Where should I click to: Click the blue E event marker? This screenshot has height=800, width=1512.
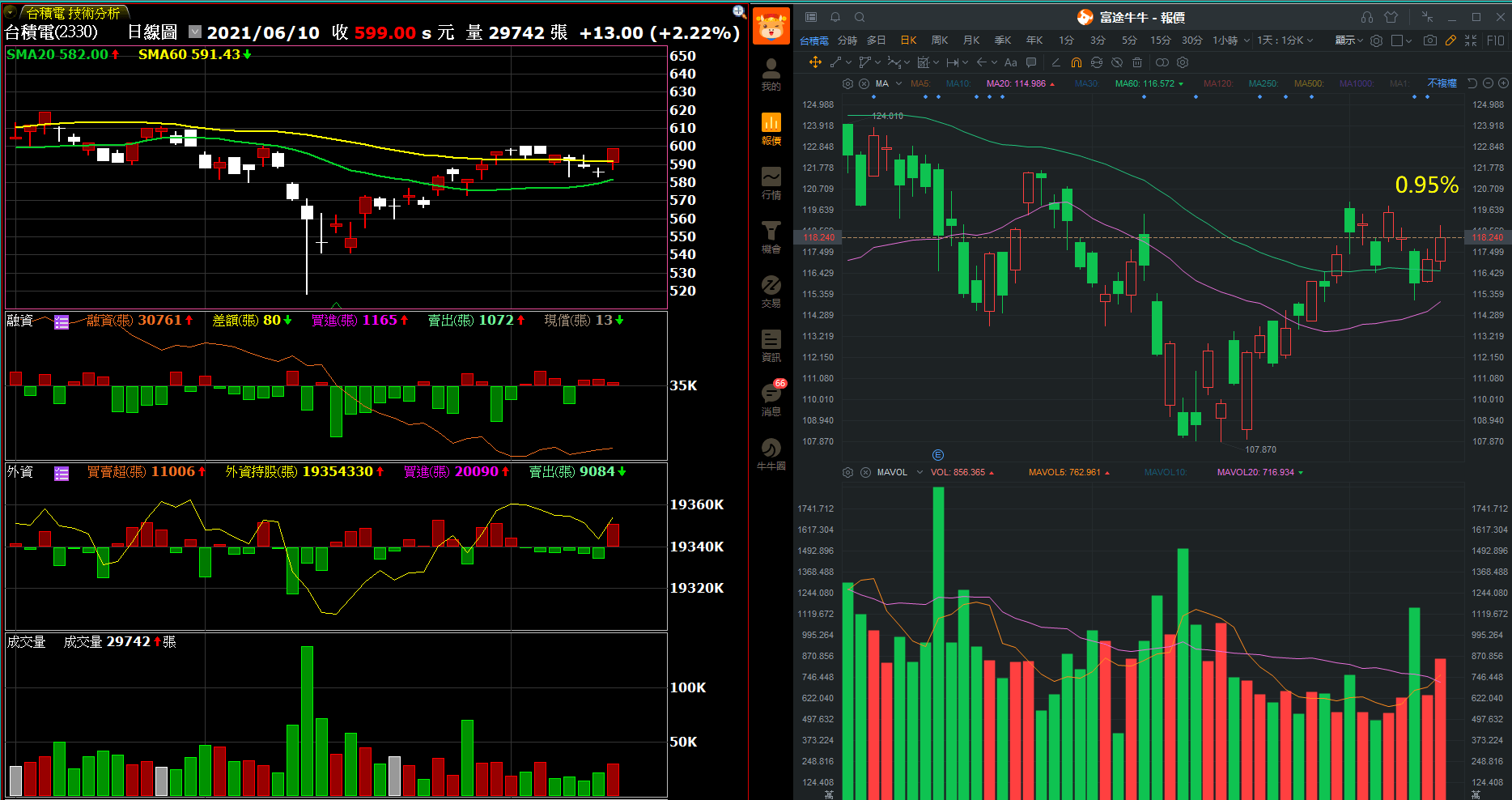point(938,455)
